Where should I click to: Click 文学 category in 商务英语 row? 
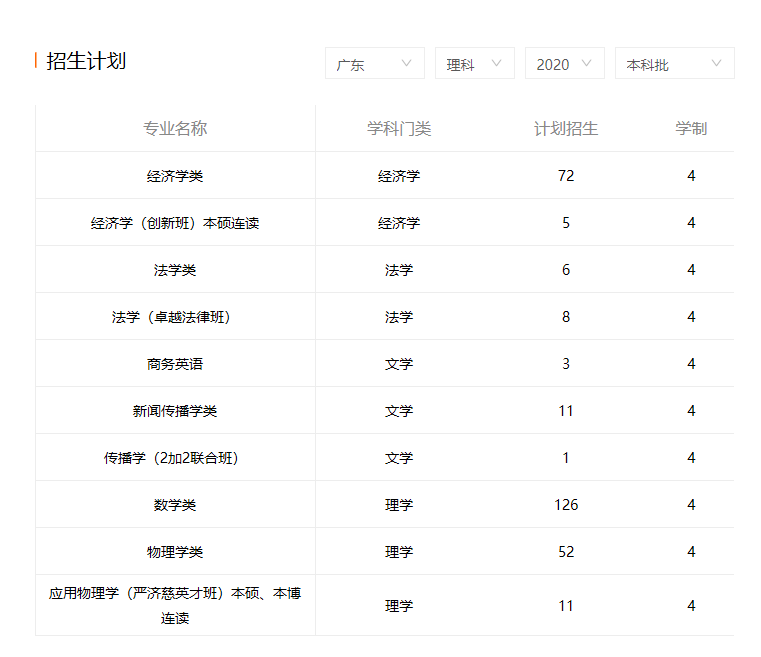tap(399, 364)
